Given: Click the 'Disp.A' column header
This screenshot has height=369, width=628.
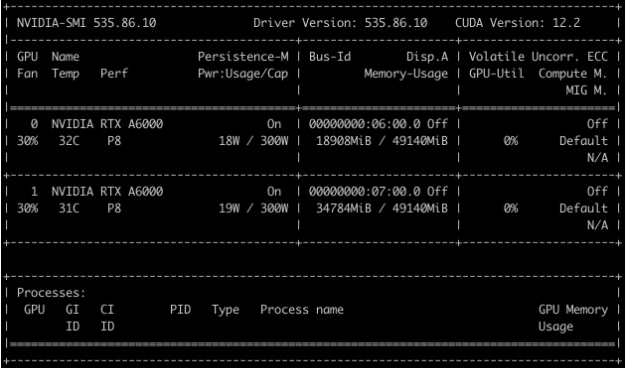Looking at the screenshot, I should (427, 57).
